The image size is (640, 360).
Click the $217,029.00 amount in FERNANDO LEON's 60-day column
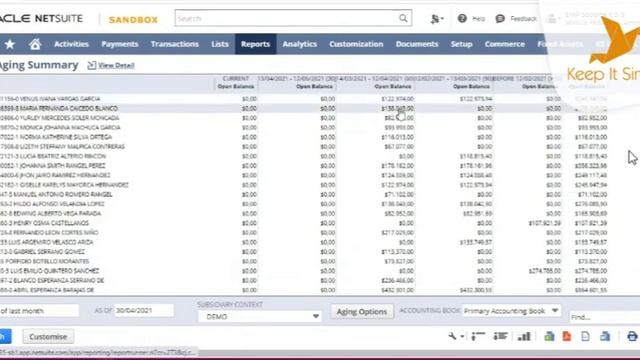click(397, 233)
